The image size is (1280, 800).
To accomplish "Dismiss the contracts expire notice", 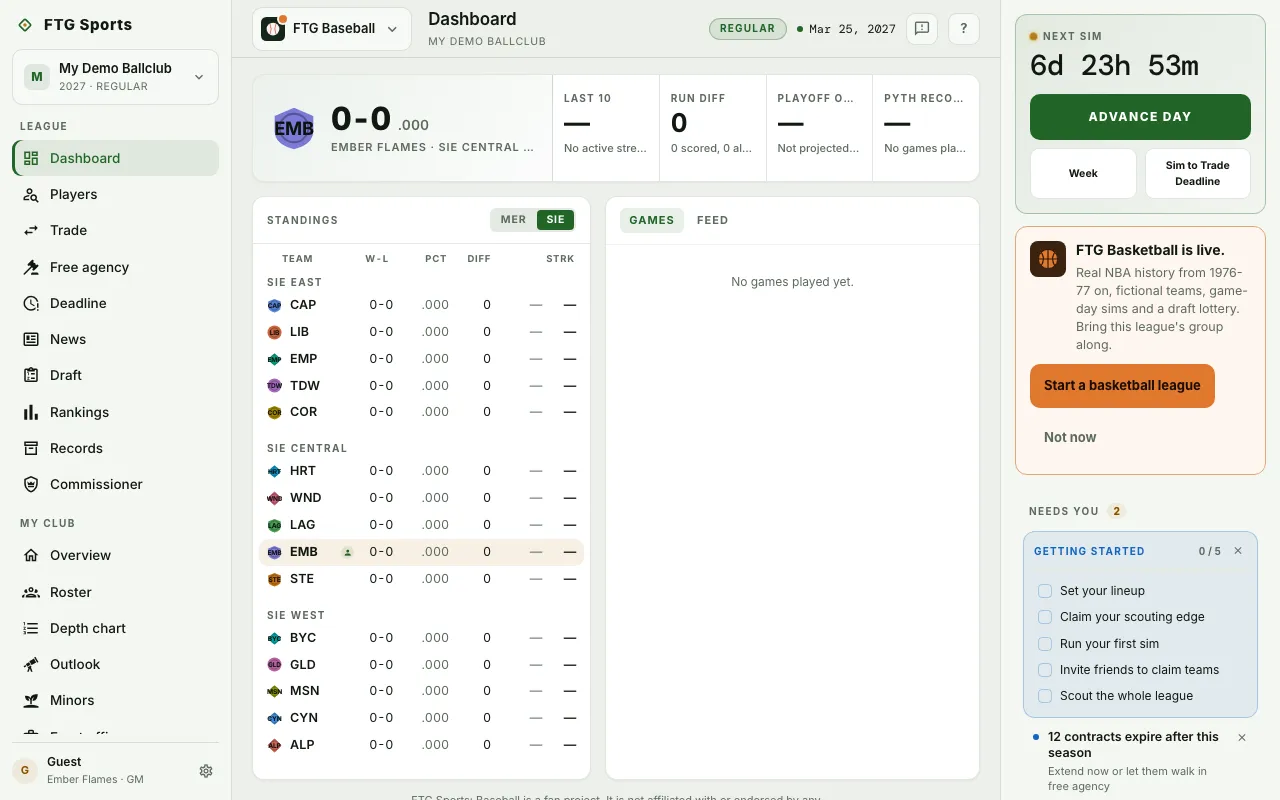I will point(1242,737).
